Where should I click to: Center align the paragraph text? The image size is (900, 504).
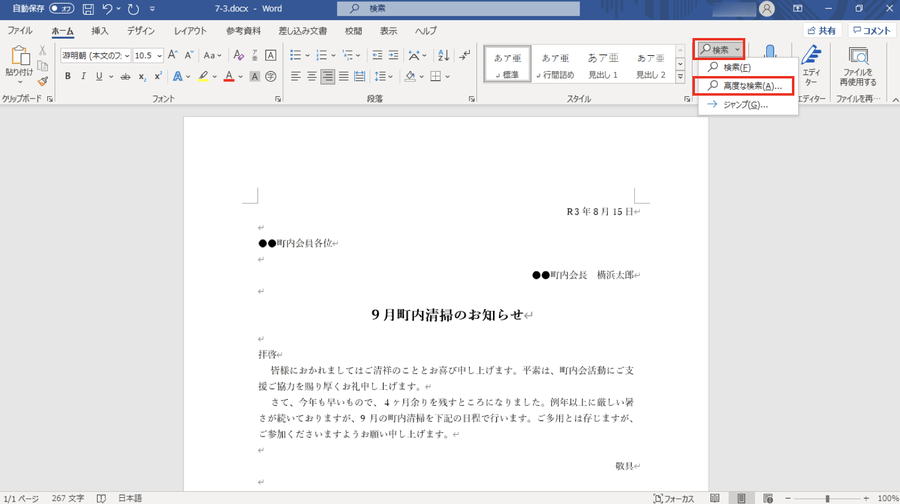(x=312, y=76)
